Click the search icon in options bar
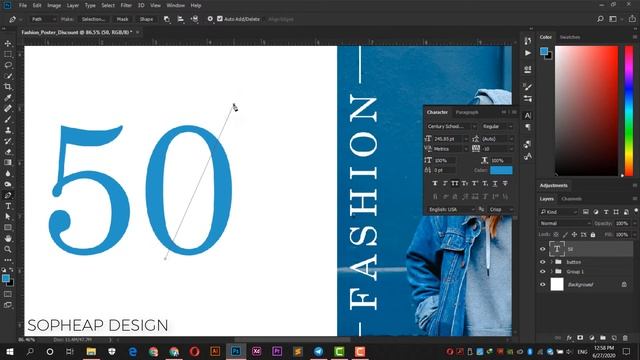The height and width of the screenshot is (360, 640). tap(600, 19)
